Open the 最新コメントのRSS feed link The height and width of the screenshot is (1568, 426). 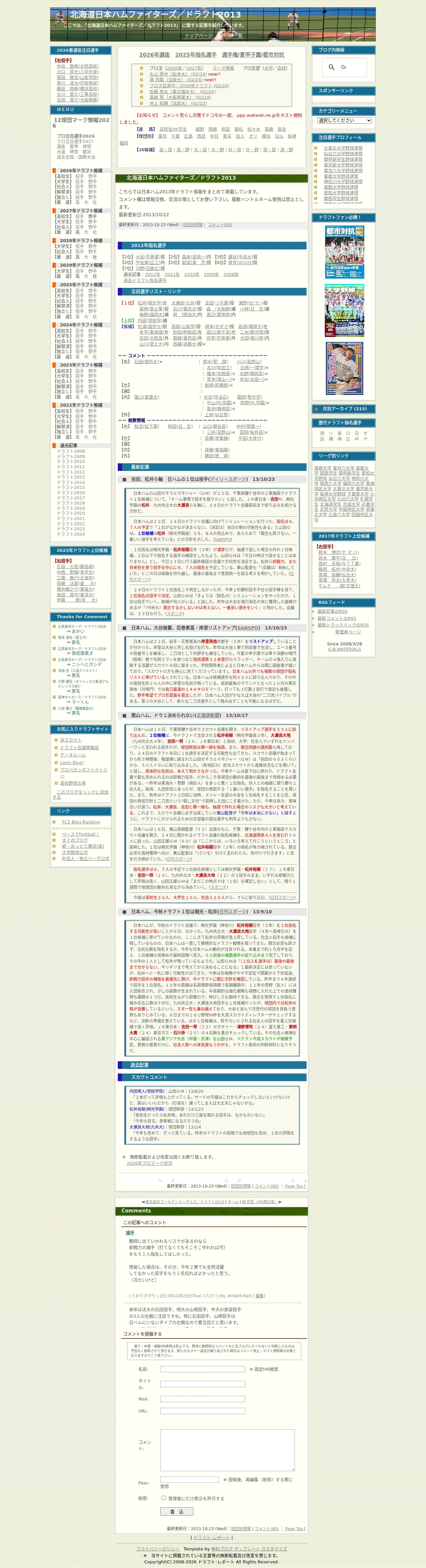(x=336, y=619)
